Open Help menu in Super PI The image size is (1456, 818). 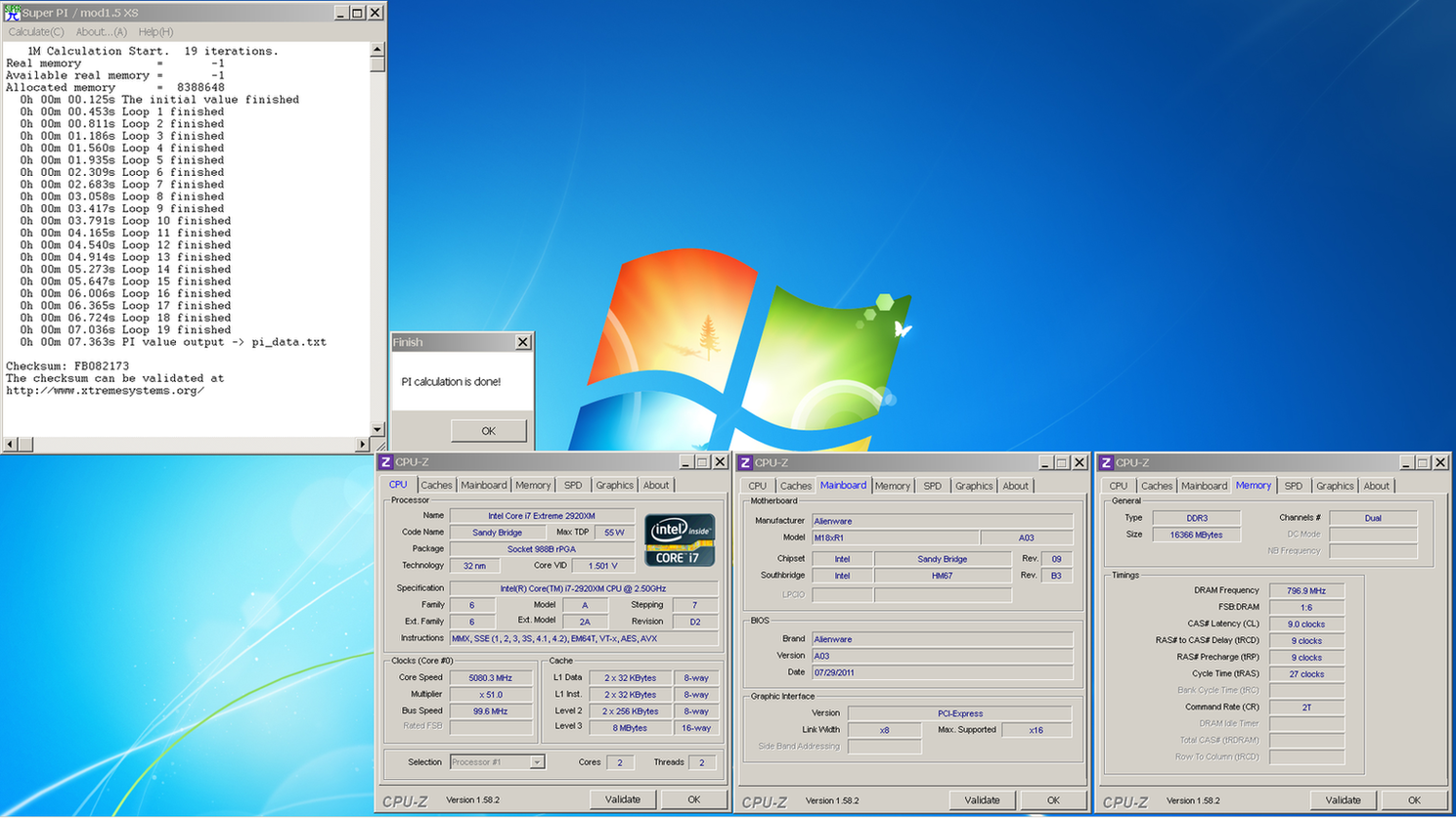(x=156, y=32)
